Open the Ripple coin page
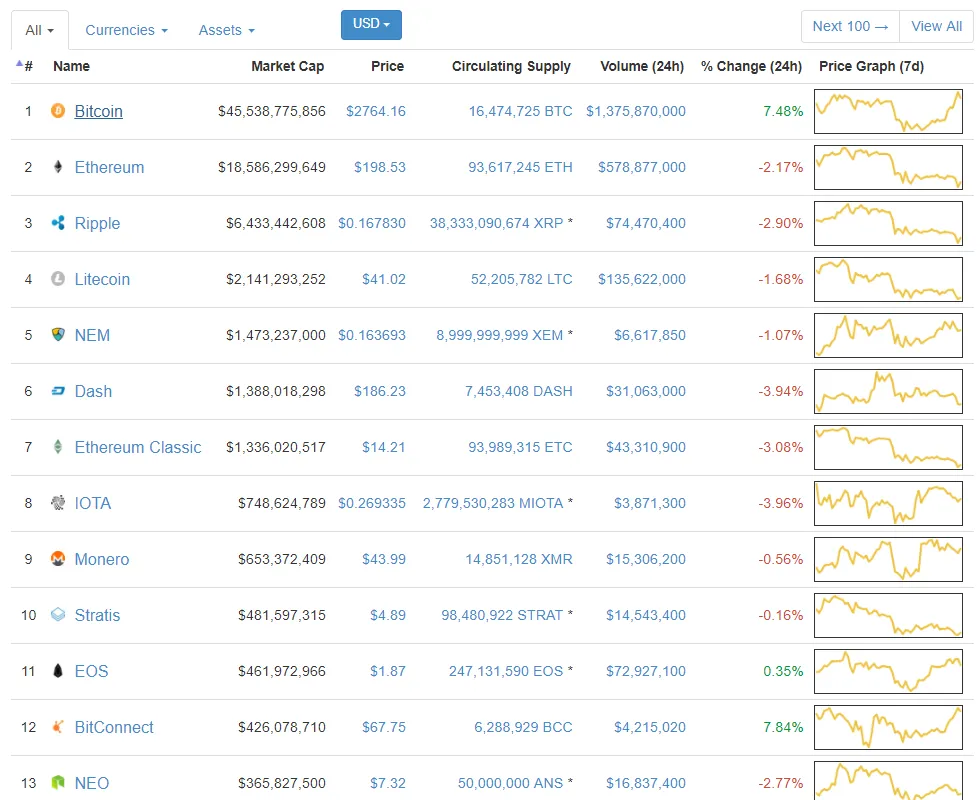 pyautogui.click(x=97, y=223)
